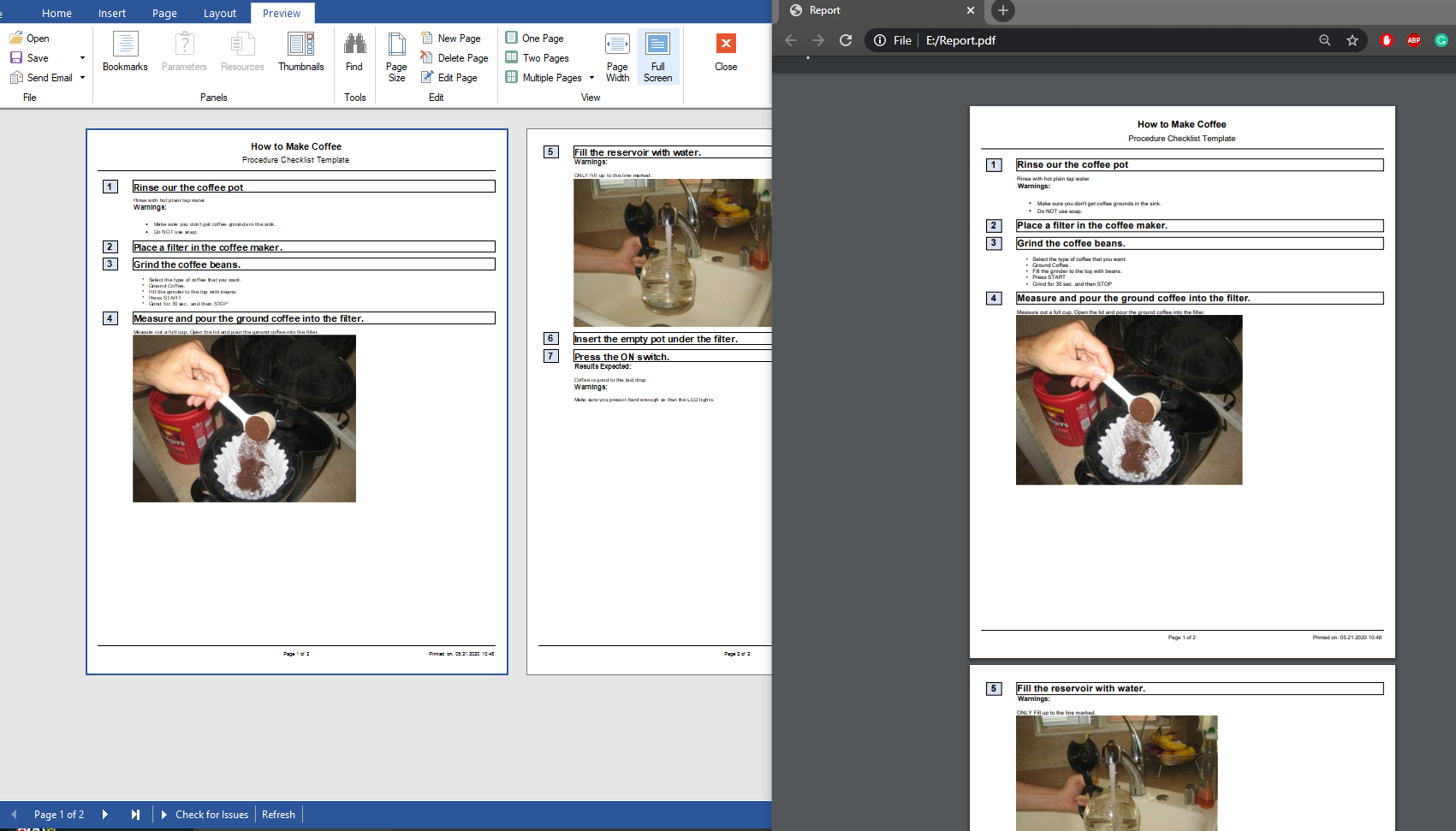This screenshot has width=1456, height=831.
Task: Switch to Two Pages view
Action: pos(538,57)
